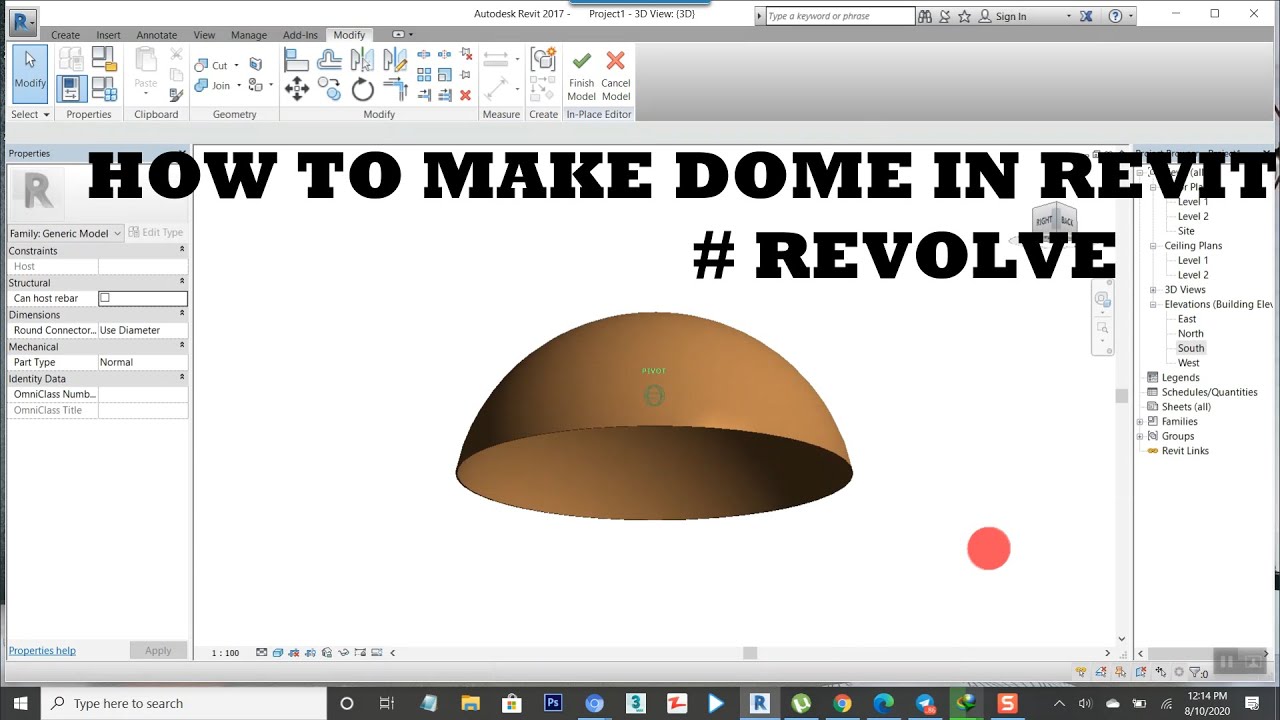The image size is (1280, 720).
Task: Open Photoshop from the taskbar
Action: point(553,703)
